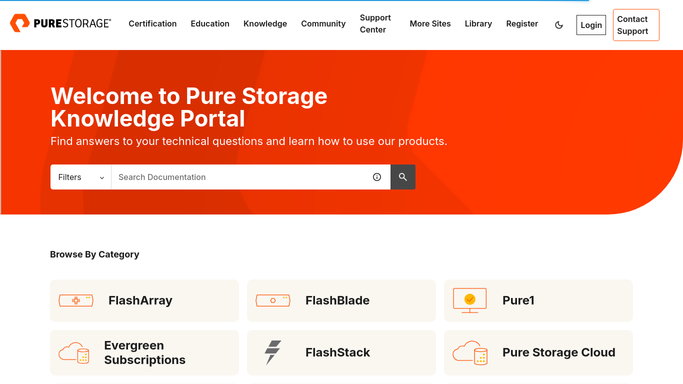Open the Pure Storage Cloud icon

point(470,353)
